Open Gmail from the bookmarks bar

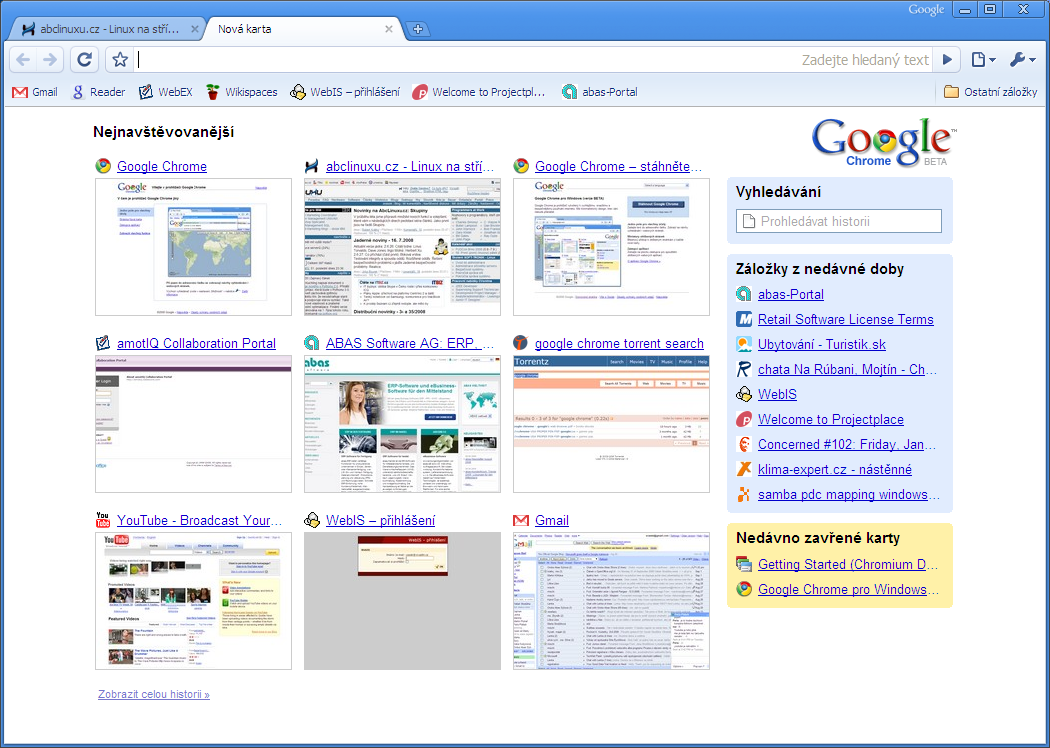click(x=34, y=91)
